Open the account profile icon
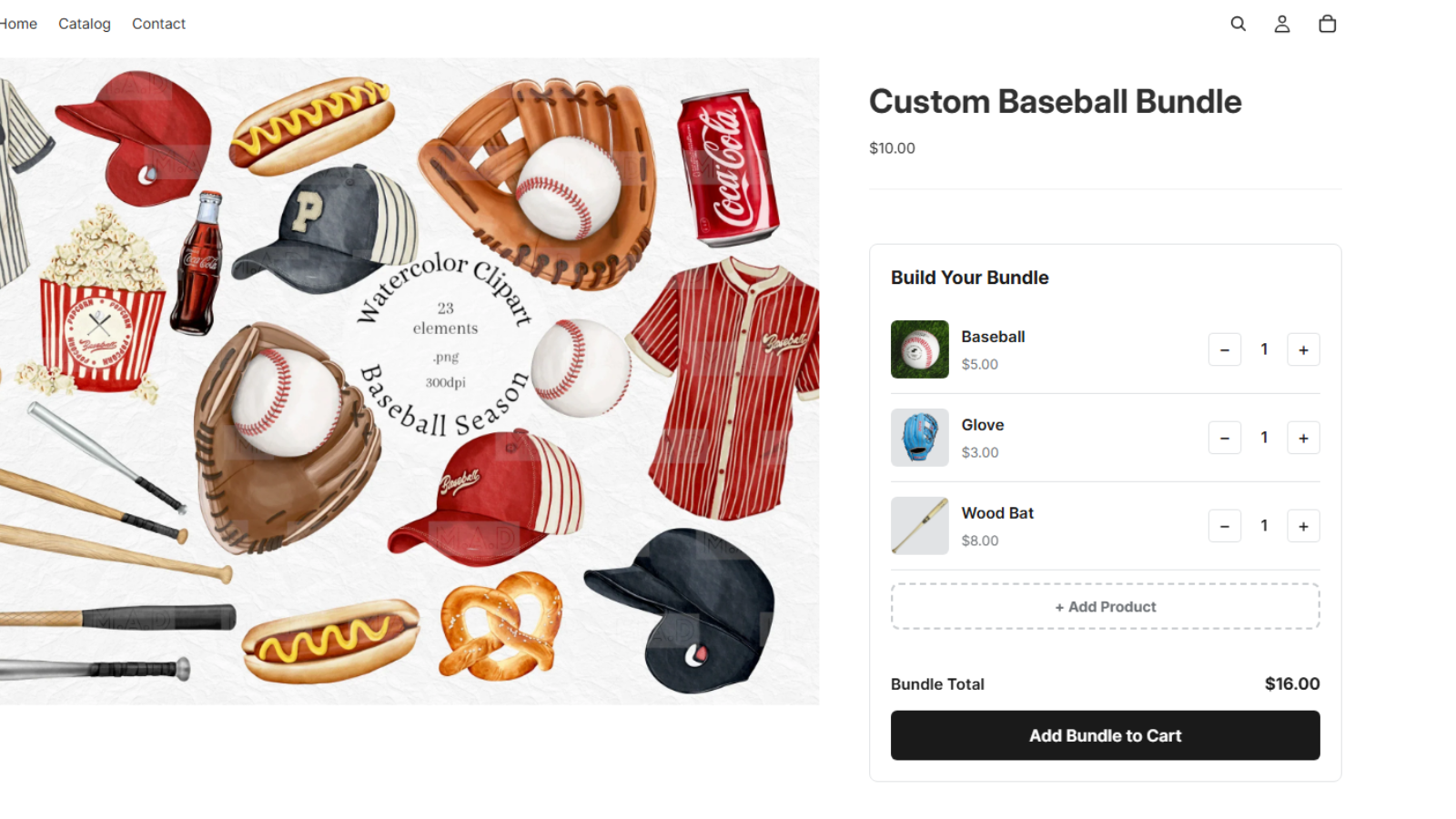The height and width of the screenshot is (819, 1456). point(1281,24)
